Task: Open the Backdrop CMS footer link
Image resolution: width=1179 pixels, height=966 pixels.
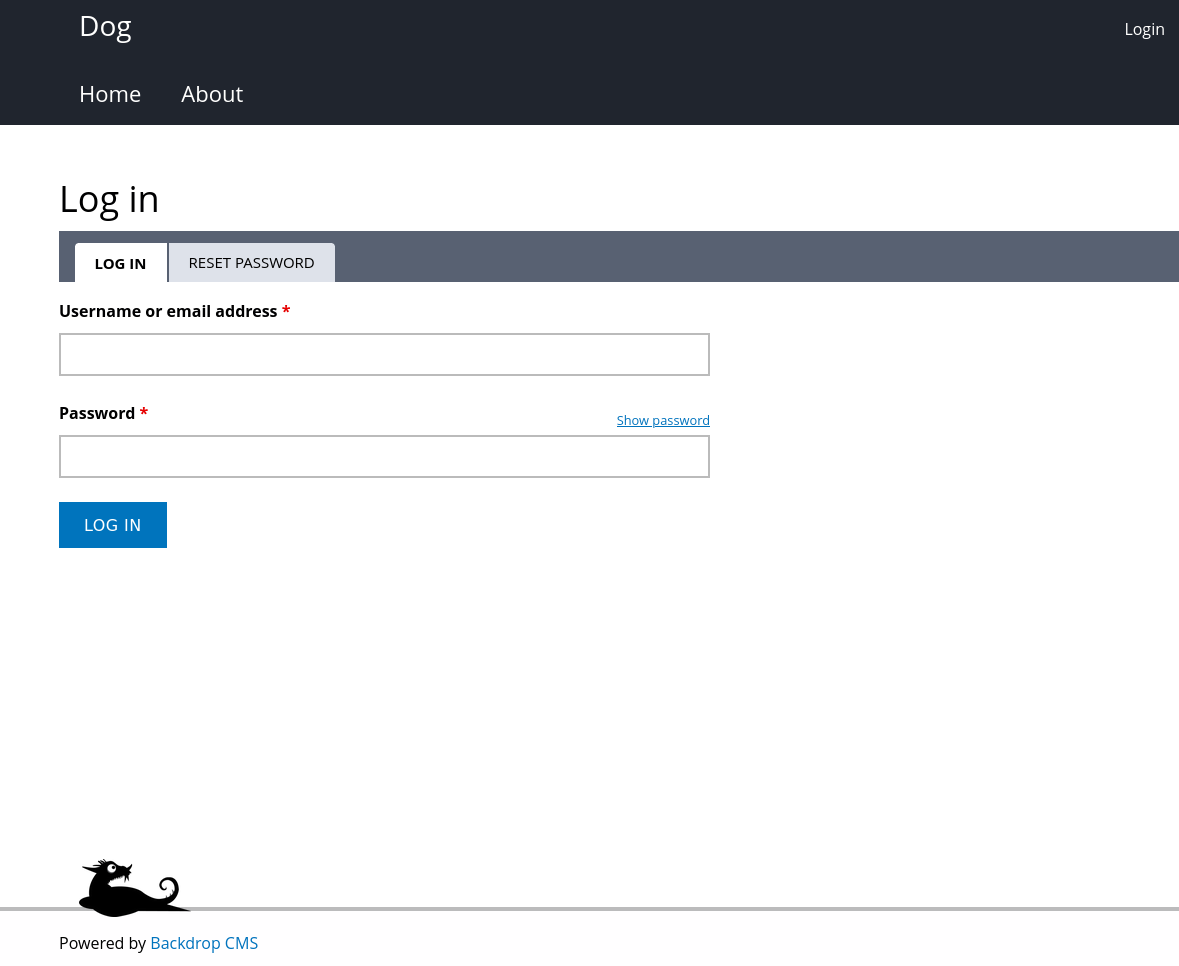Action: (204, 943)
